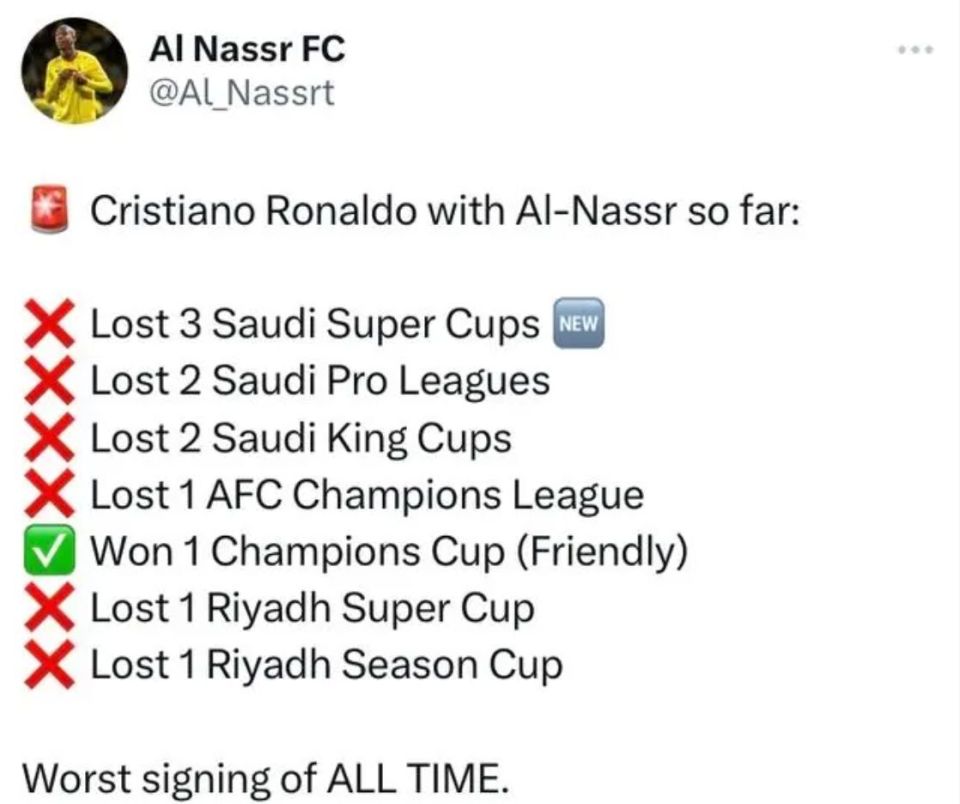Click the 'Lost 1 Riyadh Season Cup' line
The width and height of the screenshot is (960, 804).
click(x=326, y=665)
